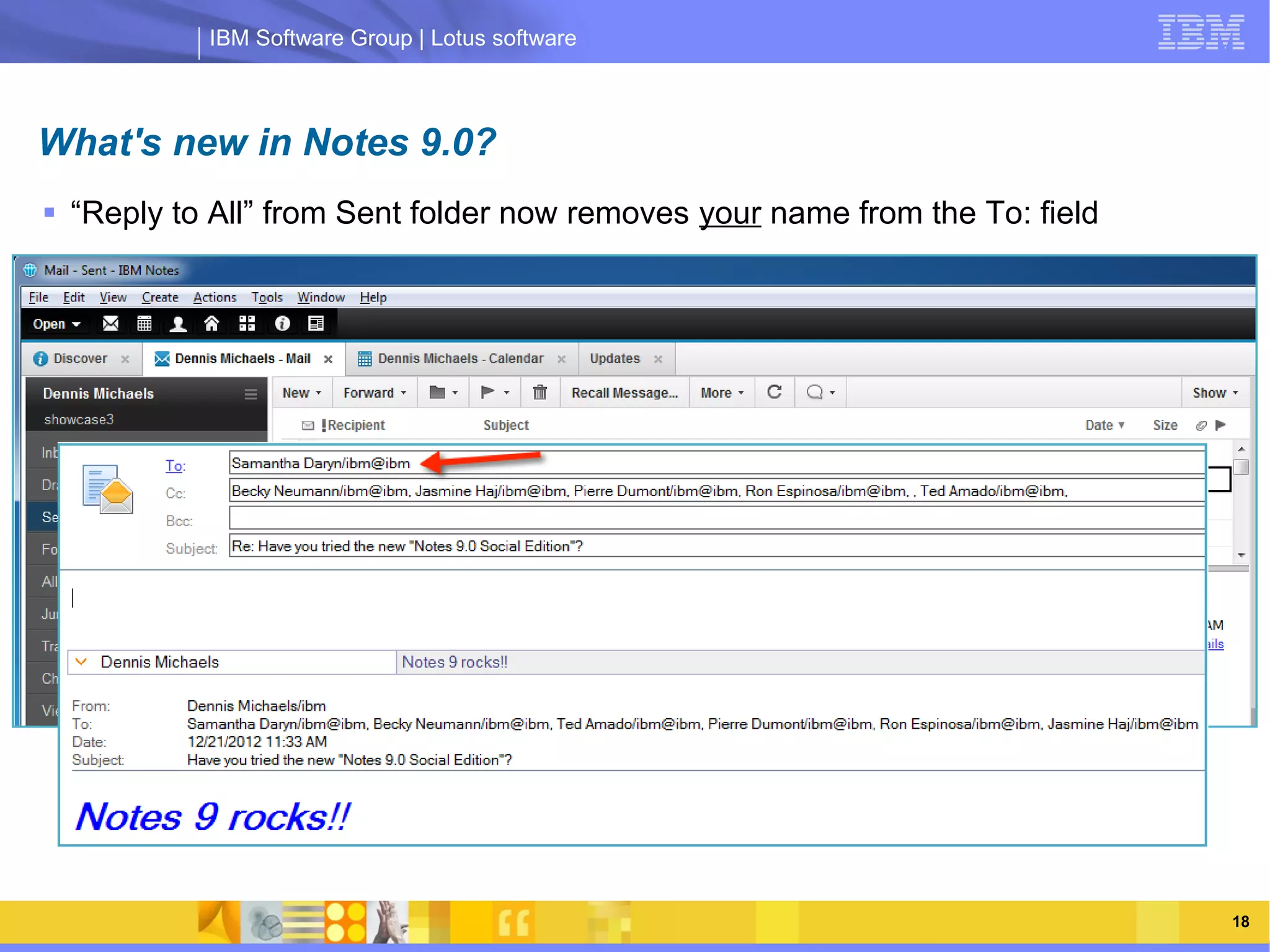Click the Recipient column header
1270x952 pixels.
pyautogui.click(x=356, y=425)
